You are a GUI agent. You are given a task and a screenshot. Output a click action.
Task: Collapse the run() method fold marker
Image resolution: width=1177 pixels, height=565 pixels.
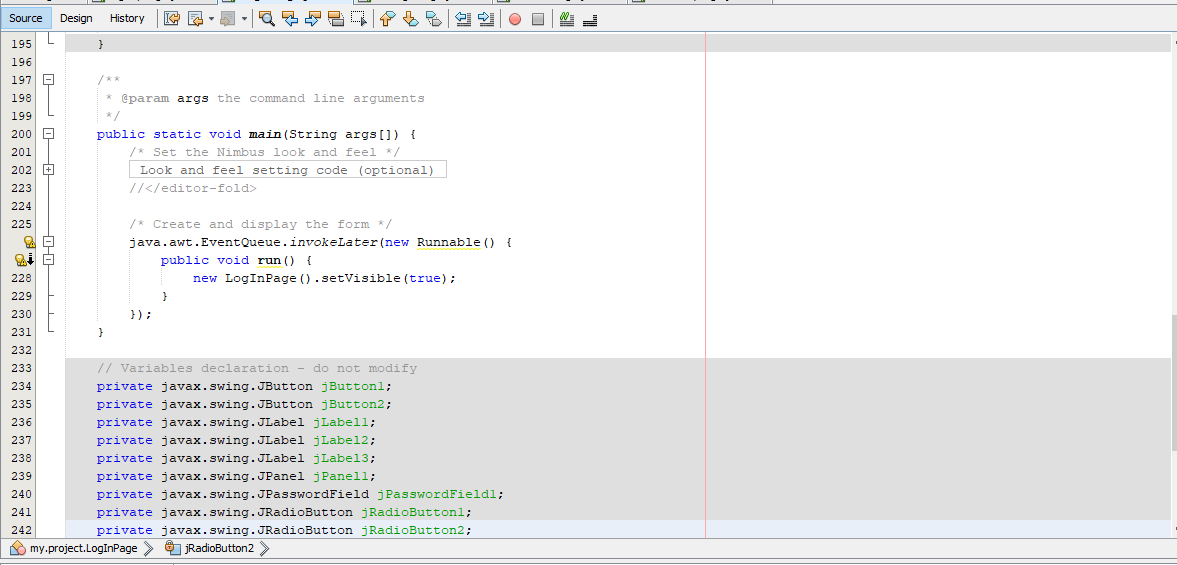pos(49,260)
